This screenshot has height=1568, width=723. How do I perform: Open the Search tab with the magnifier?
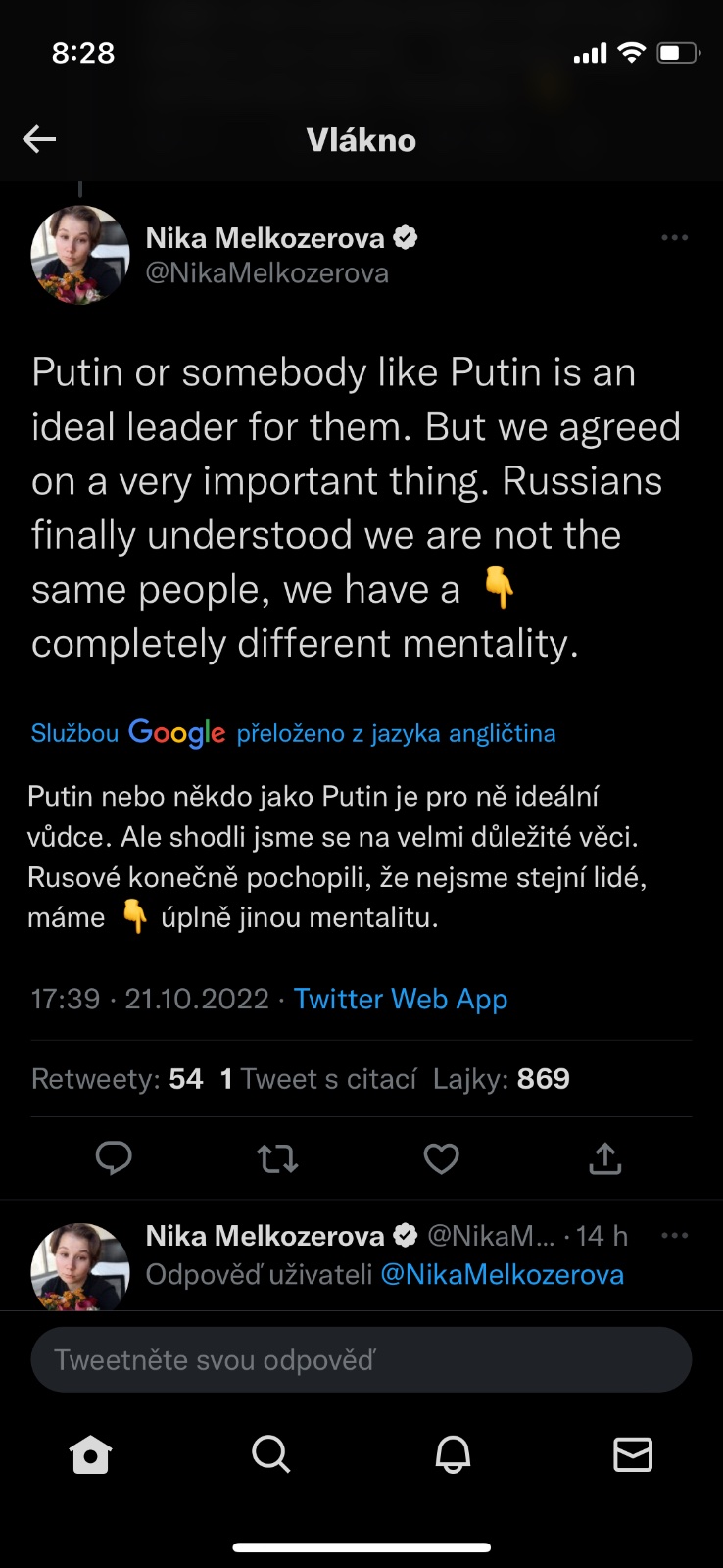tap(271, 1455)
